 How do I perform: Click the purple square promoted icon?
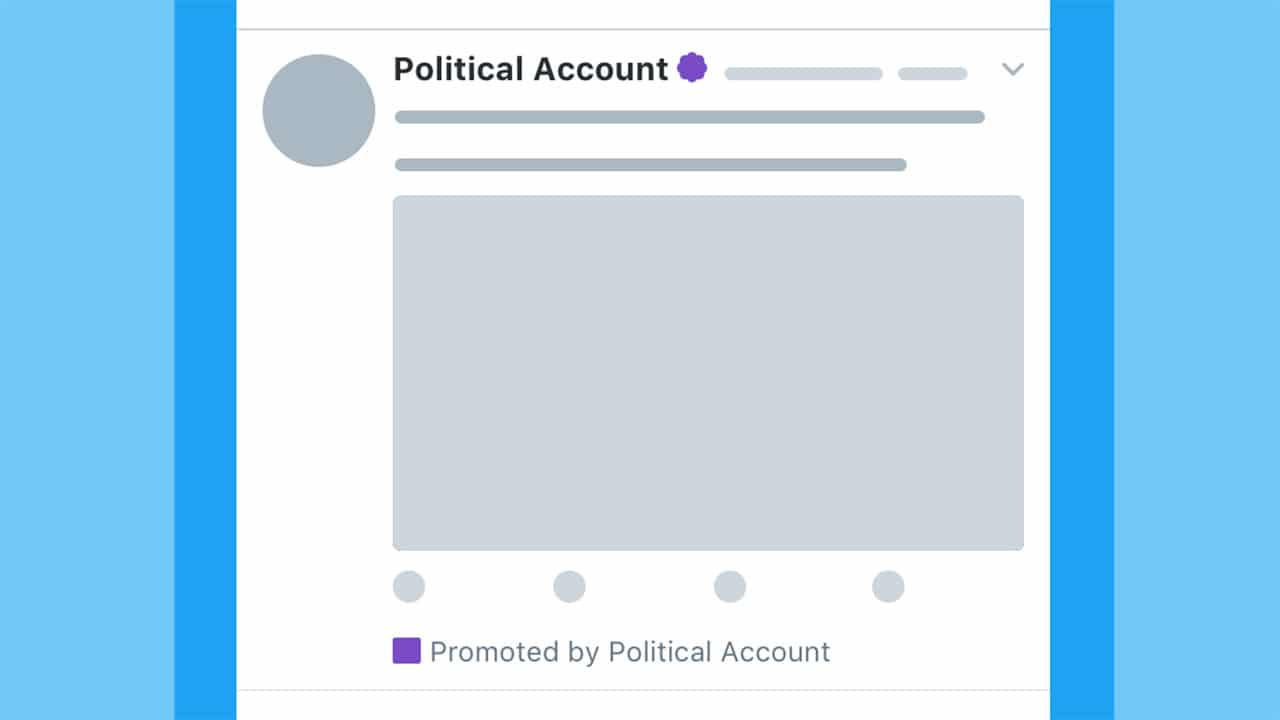pos(406,652)
